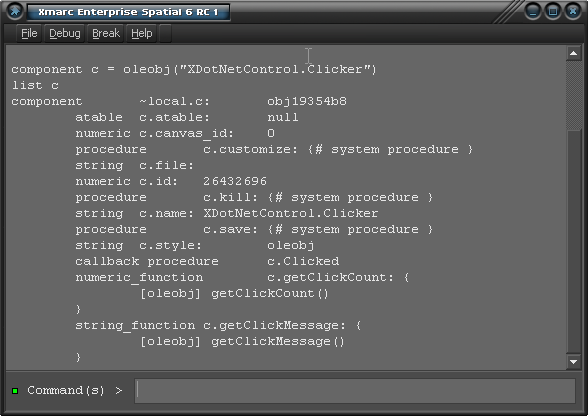Image resolution: width=588 pixels, height=416 pixels.
Task: Click the green status indicator beside Command(s)
Action: click(15, 391)
